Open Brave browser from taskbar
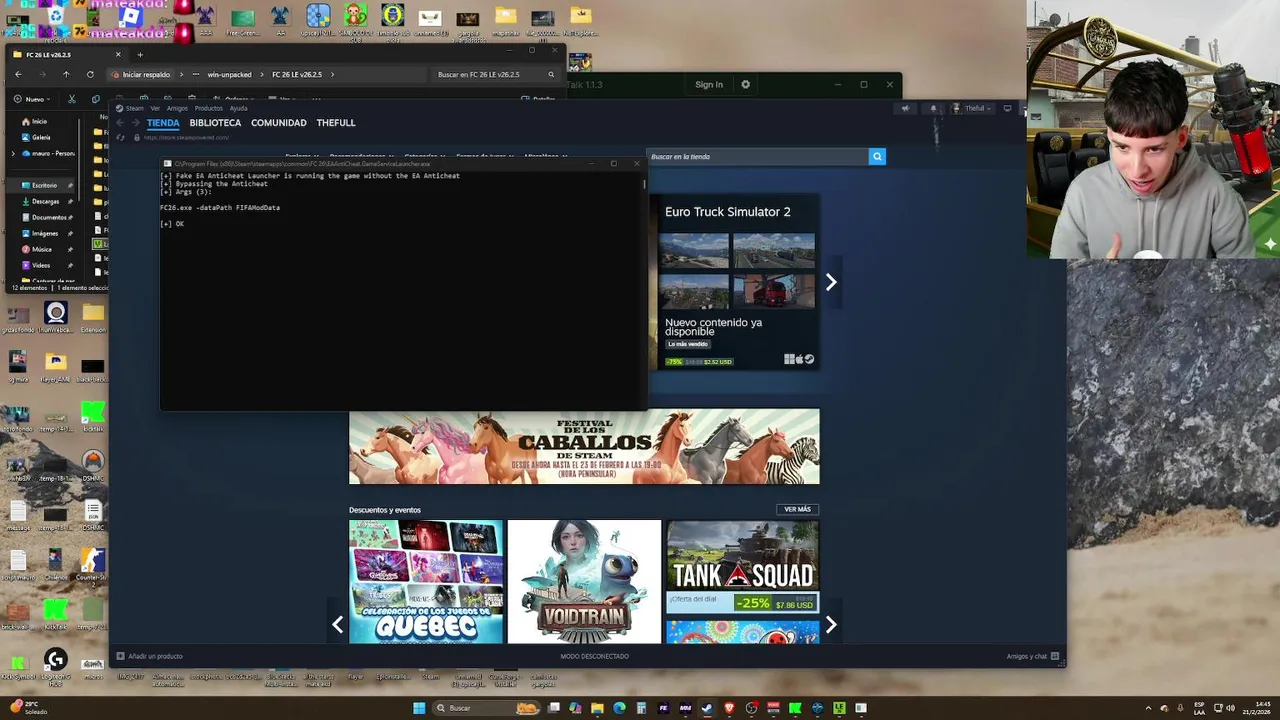This screenshot has width=1280, height=720. 729,708
